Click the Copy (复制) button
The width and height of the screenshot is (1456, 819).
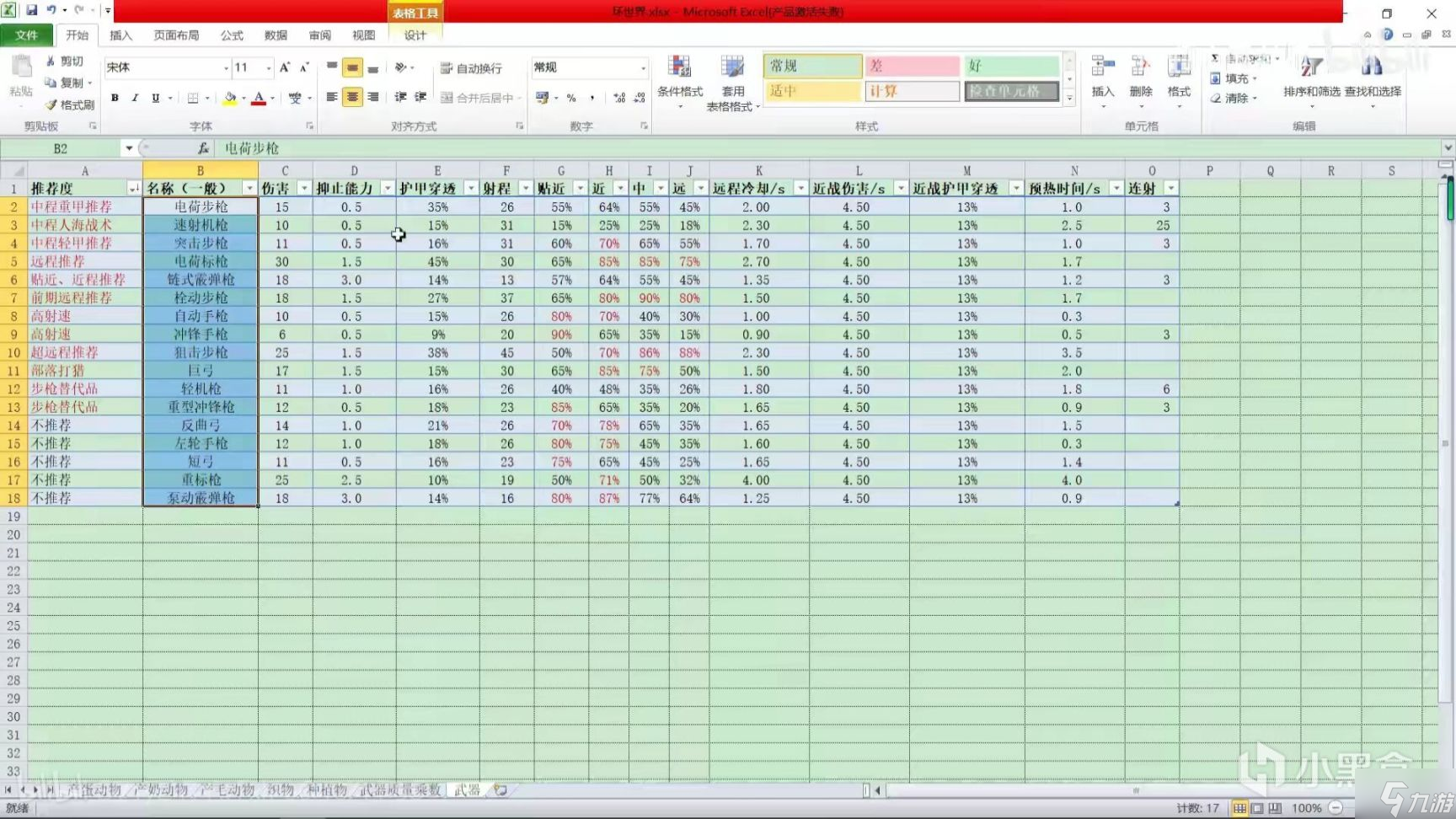[x=68, y=83]
